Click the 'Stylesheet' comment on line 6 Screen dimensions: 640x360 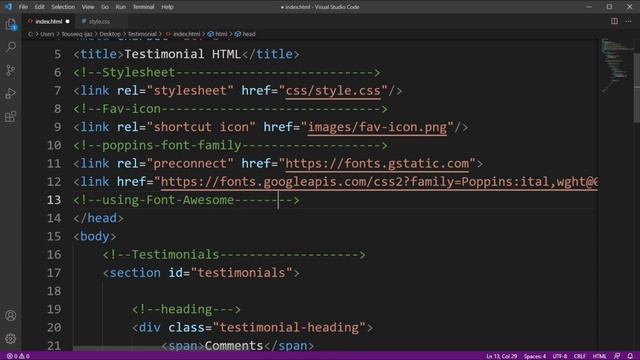(x=139, y=72)
